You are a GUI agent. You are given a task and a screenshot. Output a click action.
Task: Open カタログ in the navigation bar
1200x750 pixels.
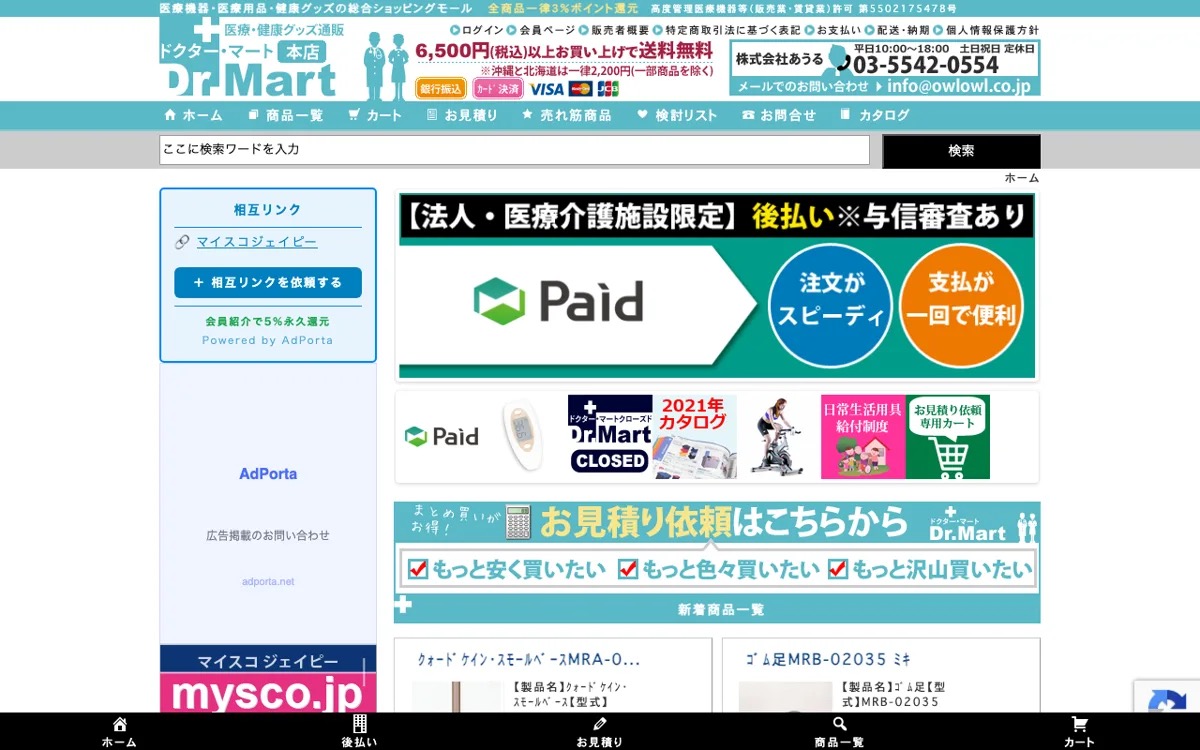[875, 115]
